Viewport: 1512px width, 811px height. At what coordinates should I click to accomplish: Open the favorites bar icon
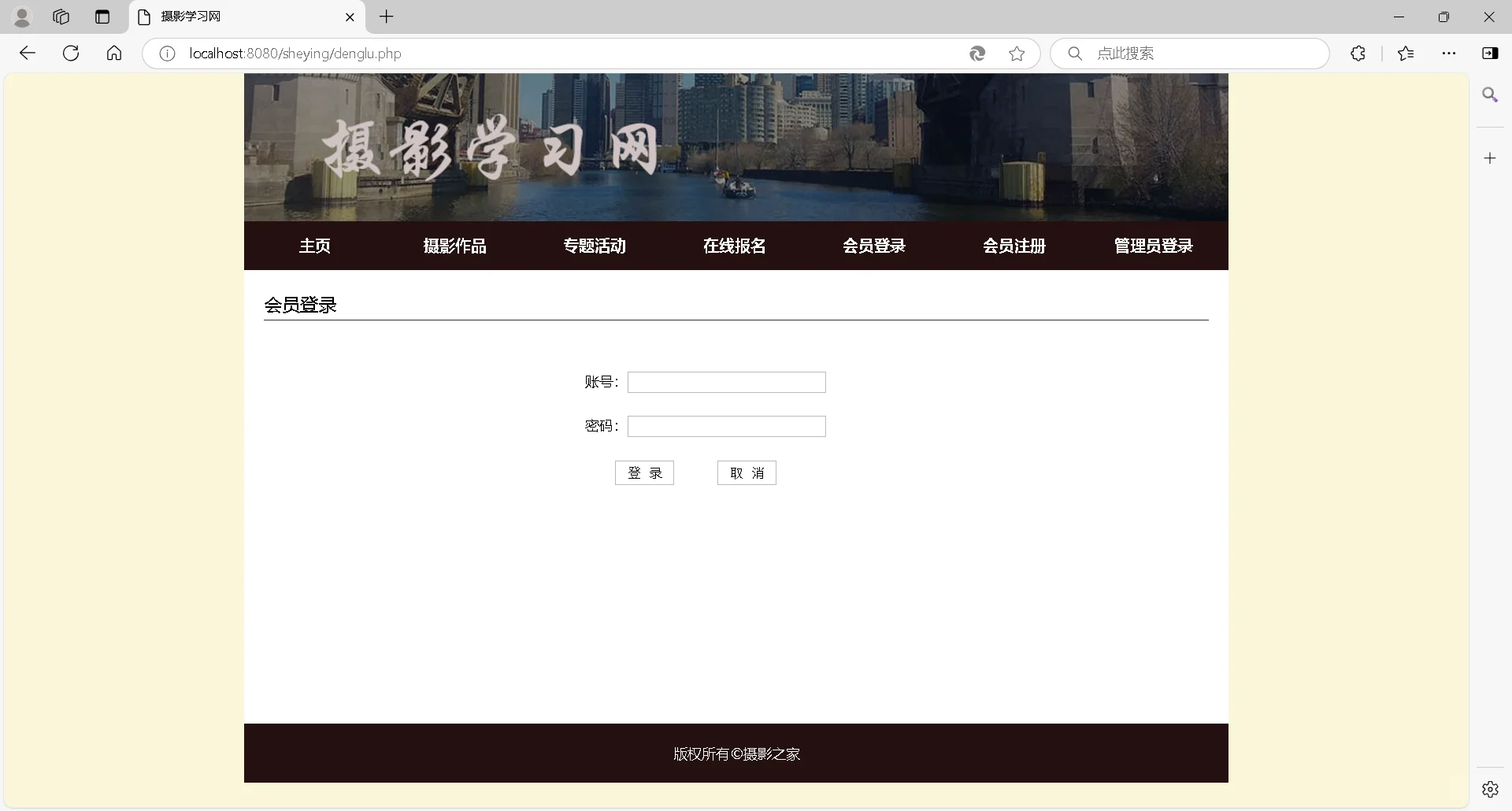pyautogui.click(x=1406, y=53)
